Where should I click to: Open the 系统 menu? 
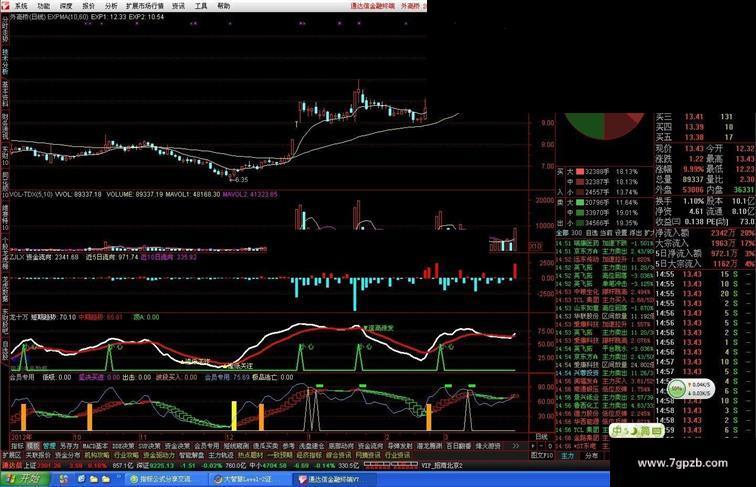tap(21, 6)
